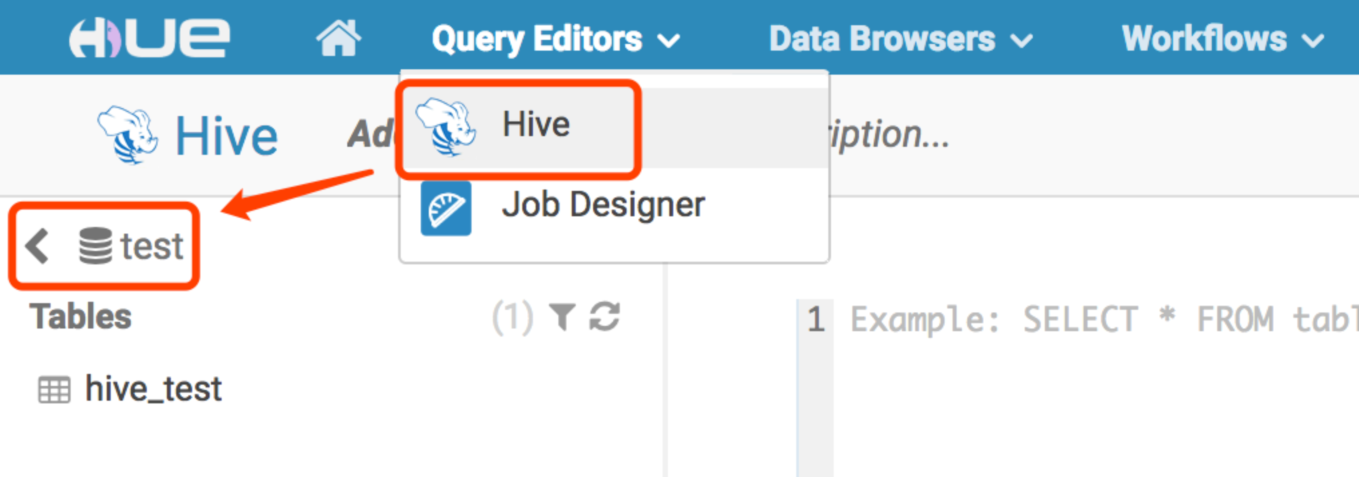
Task: Click the line number 1 gutter
Action: tap(816, 320)
